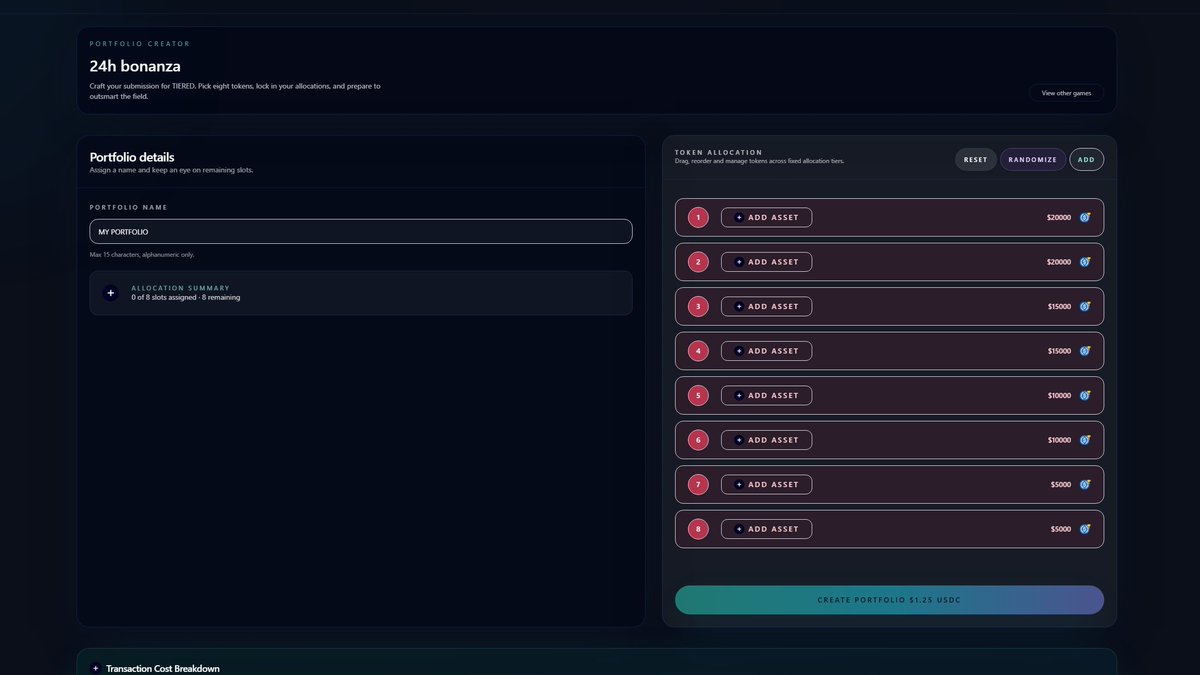The width and height of the screenshot is (1200, 675).
Task: Click the $15000 amount in slot 4
Action: click(x=1059, y=351)
